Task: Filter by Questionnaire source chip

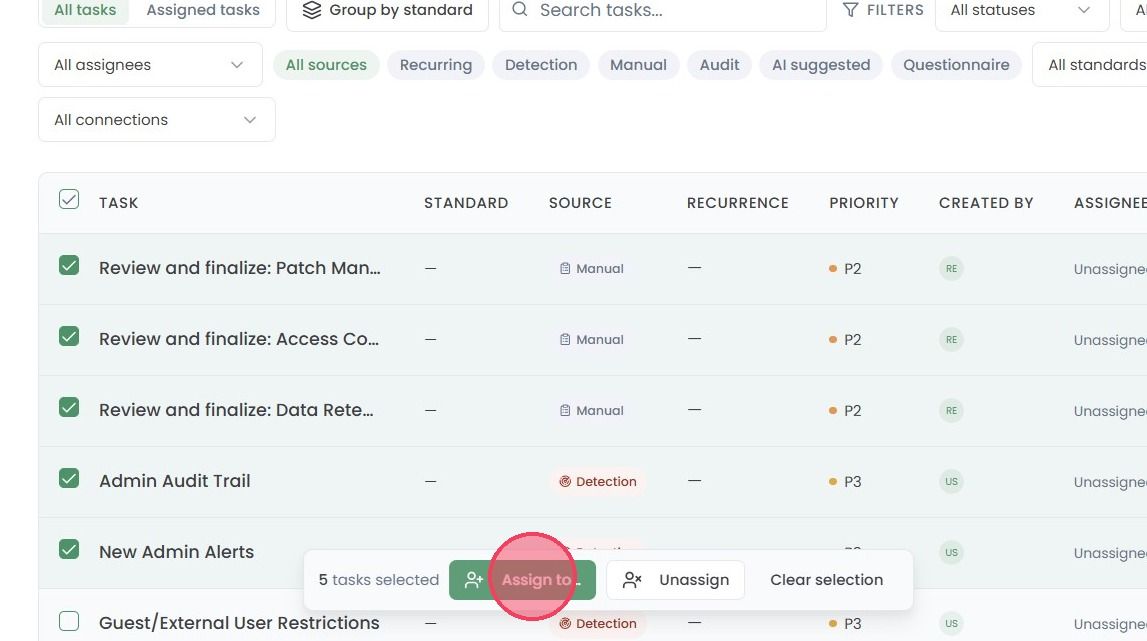Action: [956, 64]
